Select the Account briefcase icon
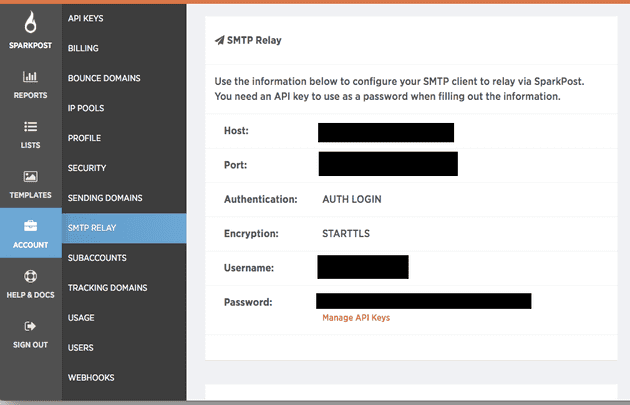 point(30,226)
